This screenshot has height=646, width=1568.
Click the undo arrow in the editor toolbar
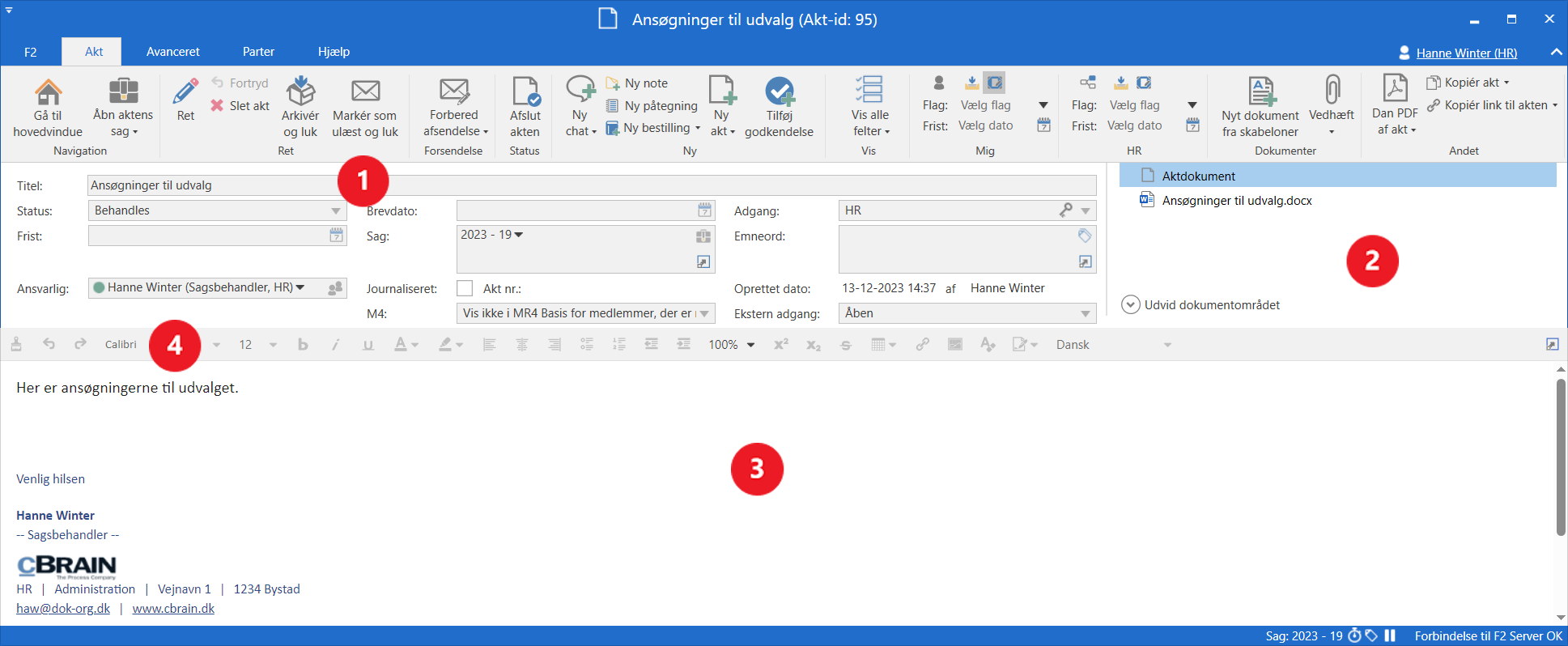[x=49, y=344]
